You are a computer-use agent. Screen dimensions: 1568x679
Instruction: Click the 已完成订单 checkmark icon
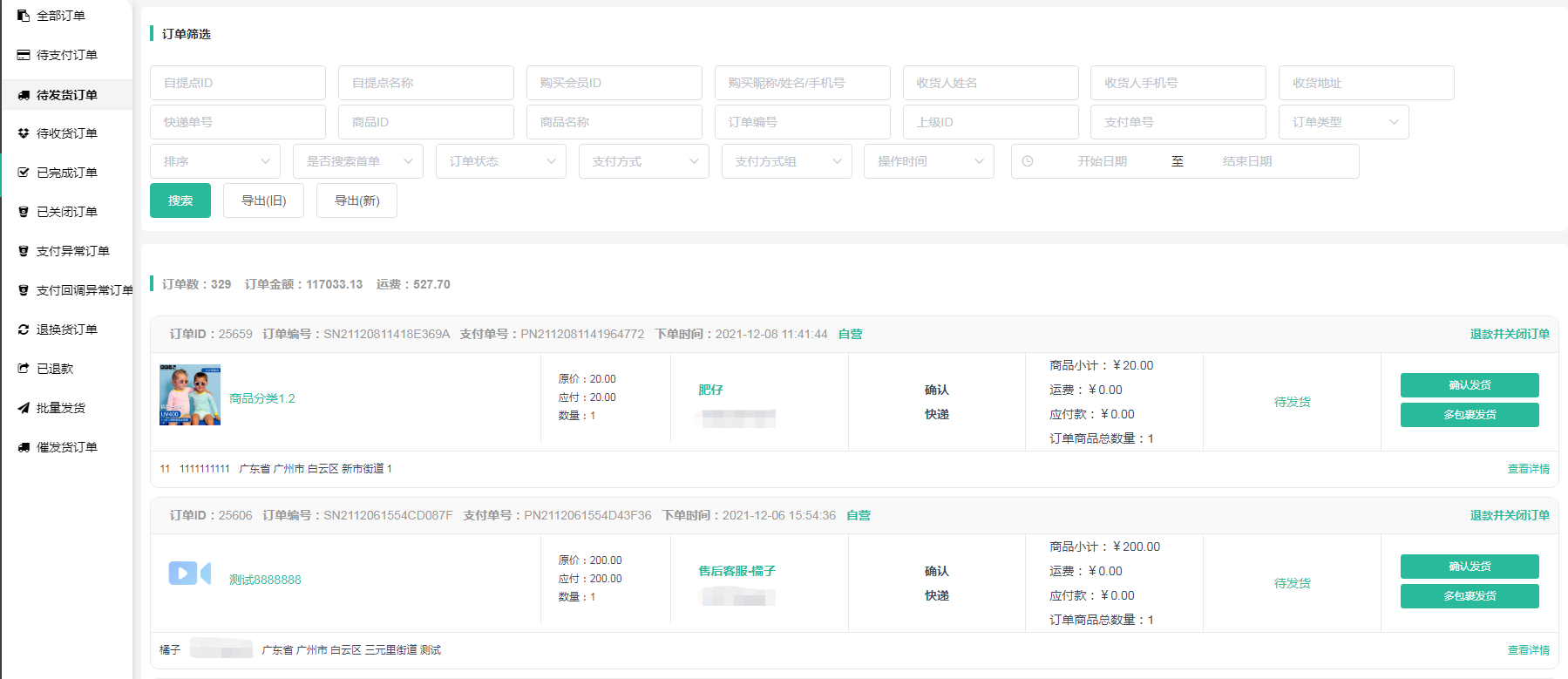tap(24, 173)
